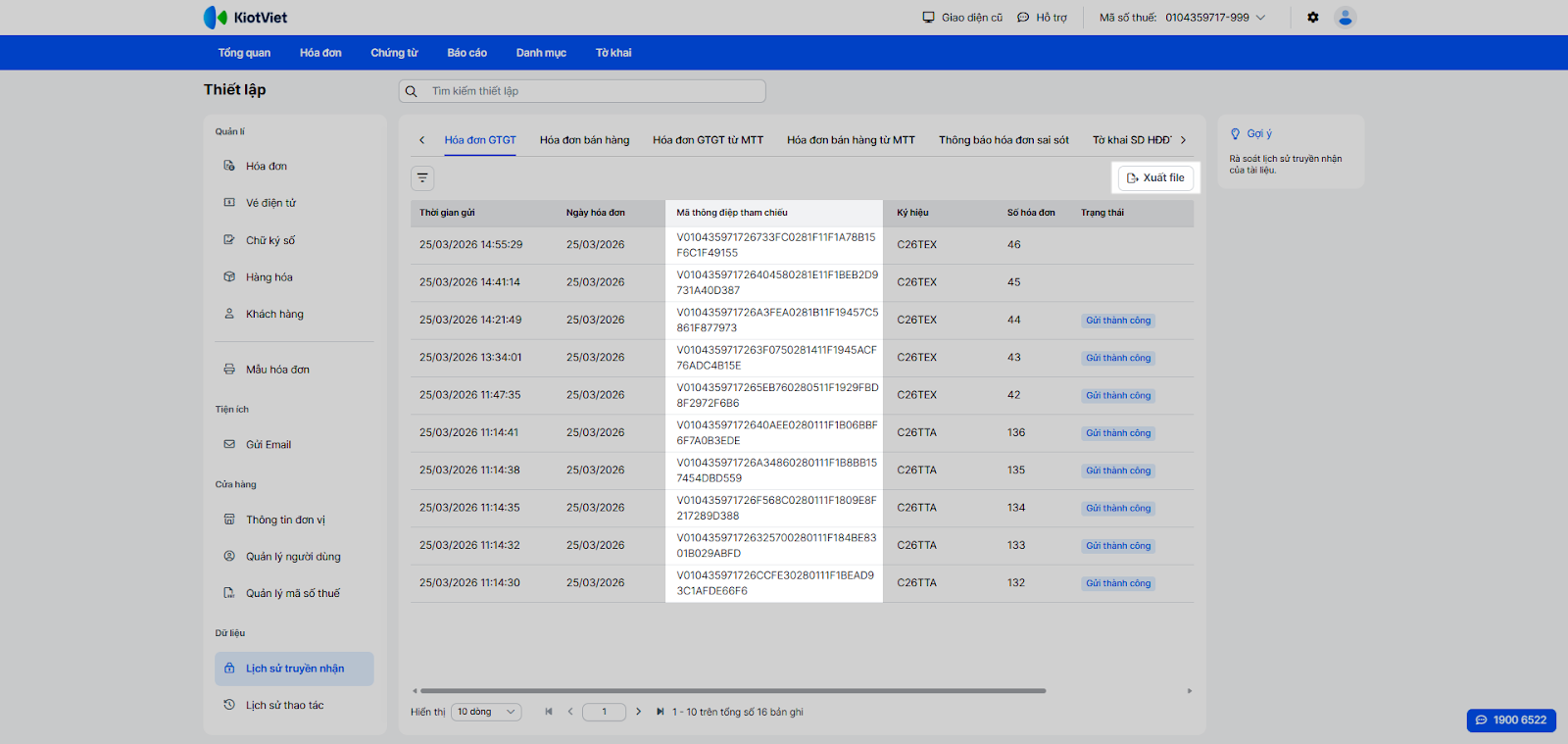The image size is (1568, 744).
Task: Open the settings gear icon
Action: (1313, 18)
